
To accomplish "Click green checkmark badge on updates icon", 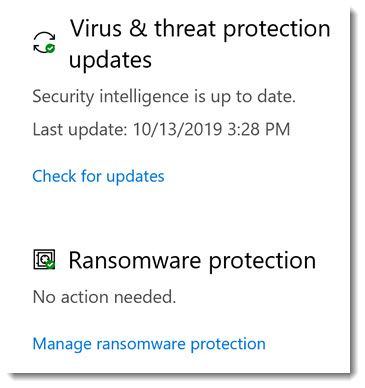I will [x=50, y=48].
